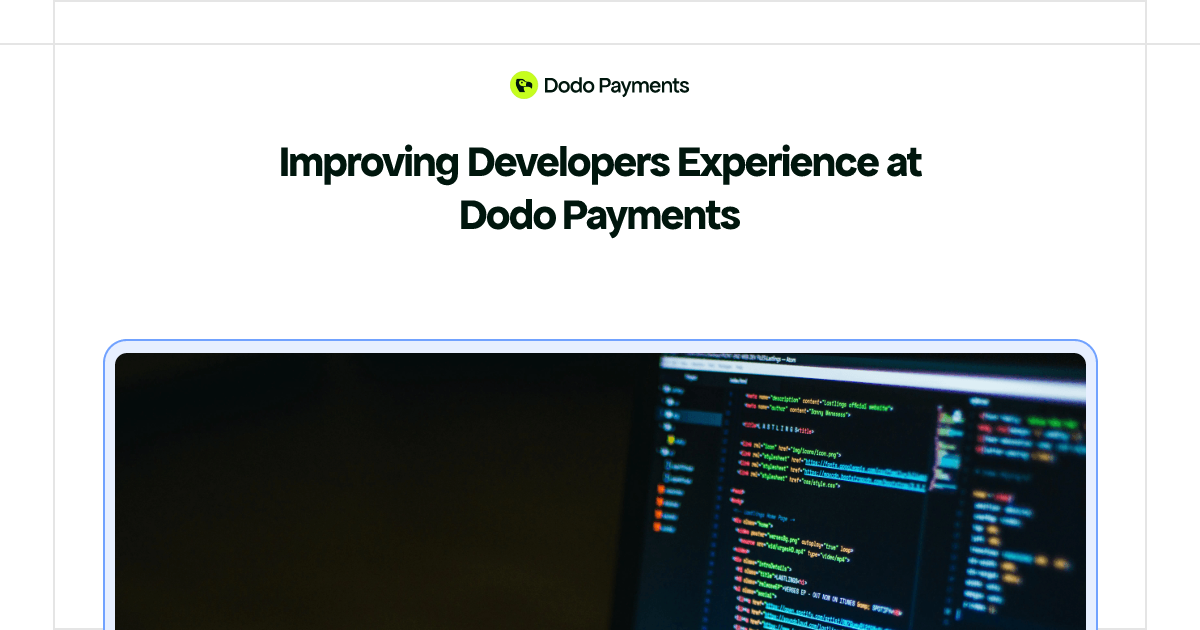Open the code editor screen photo
This screenshot has width=1200, height=630.
coord(600,491)
